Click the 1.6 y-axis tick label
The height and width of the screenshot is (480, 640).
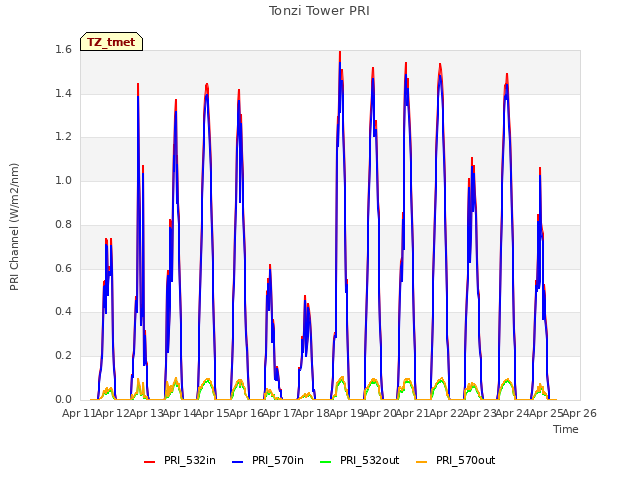63,50
